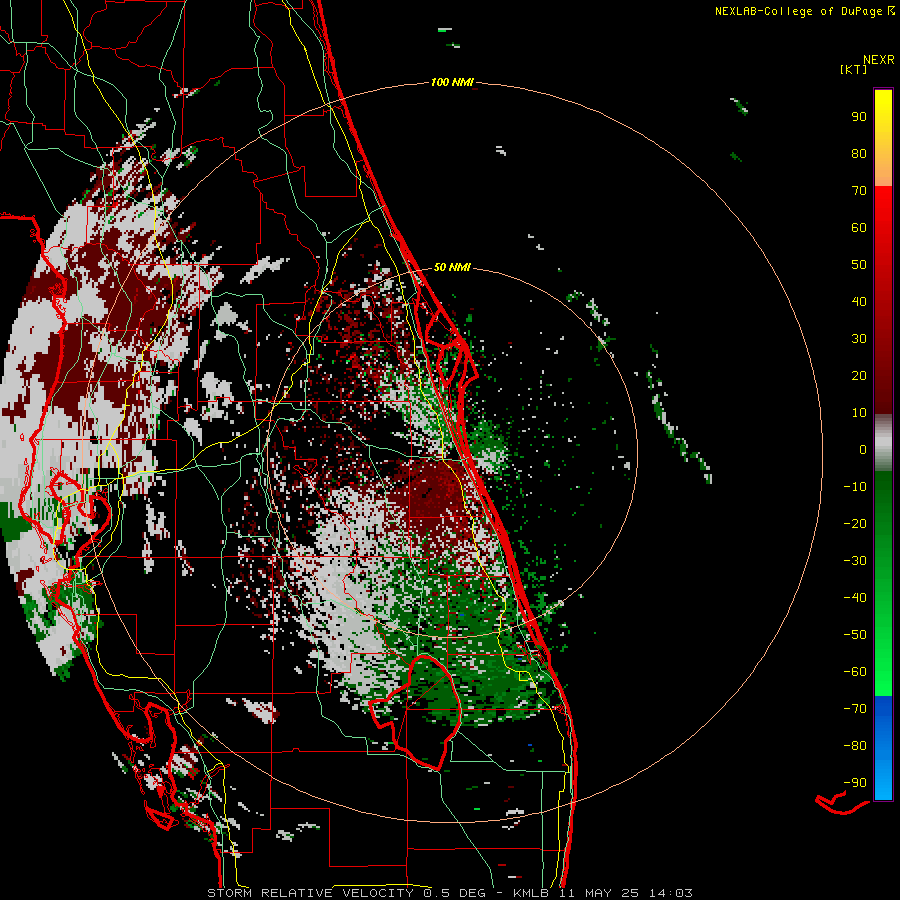Click the 14:03 timestamp

670,893
